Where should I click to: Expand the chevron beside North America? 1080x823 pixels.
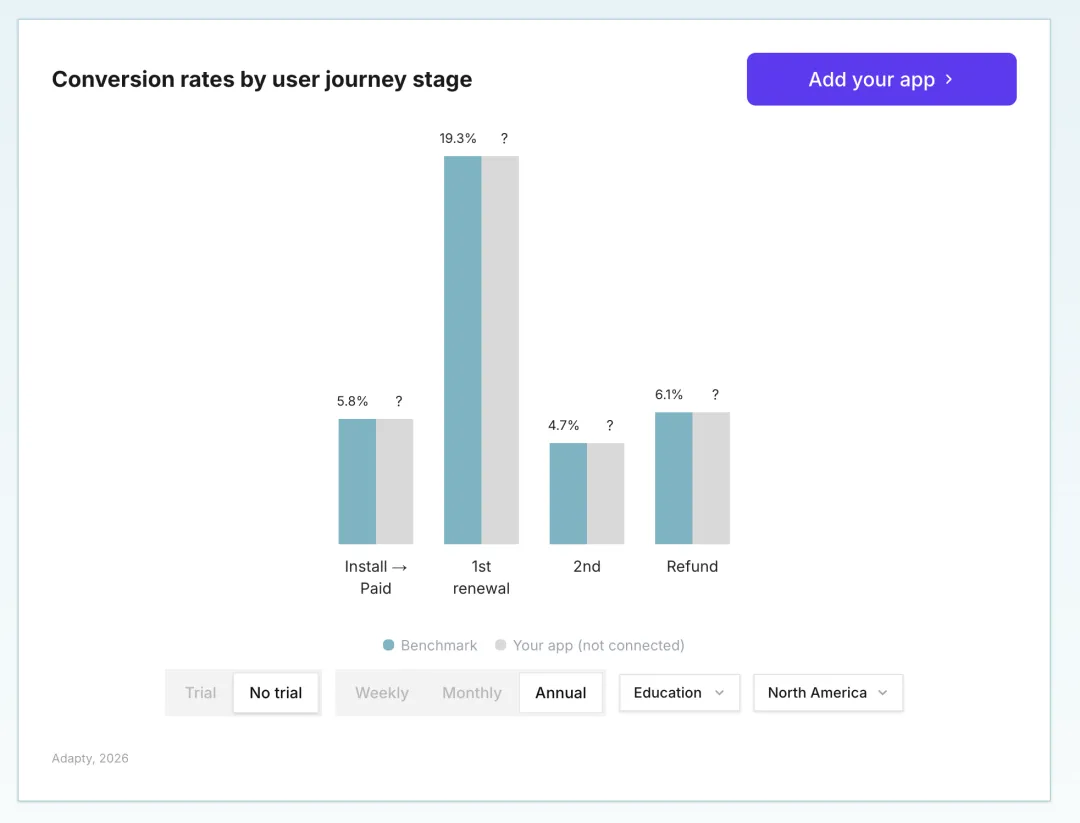coord(882,693)
